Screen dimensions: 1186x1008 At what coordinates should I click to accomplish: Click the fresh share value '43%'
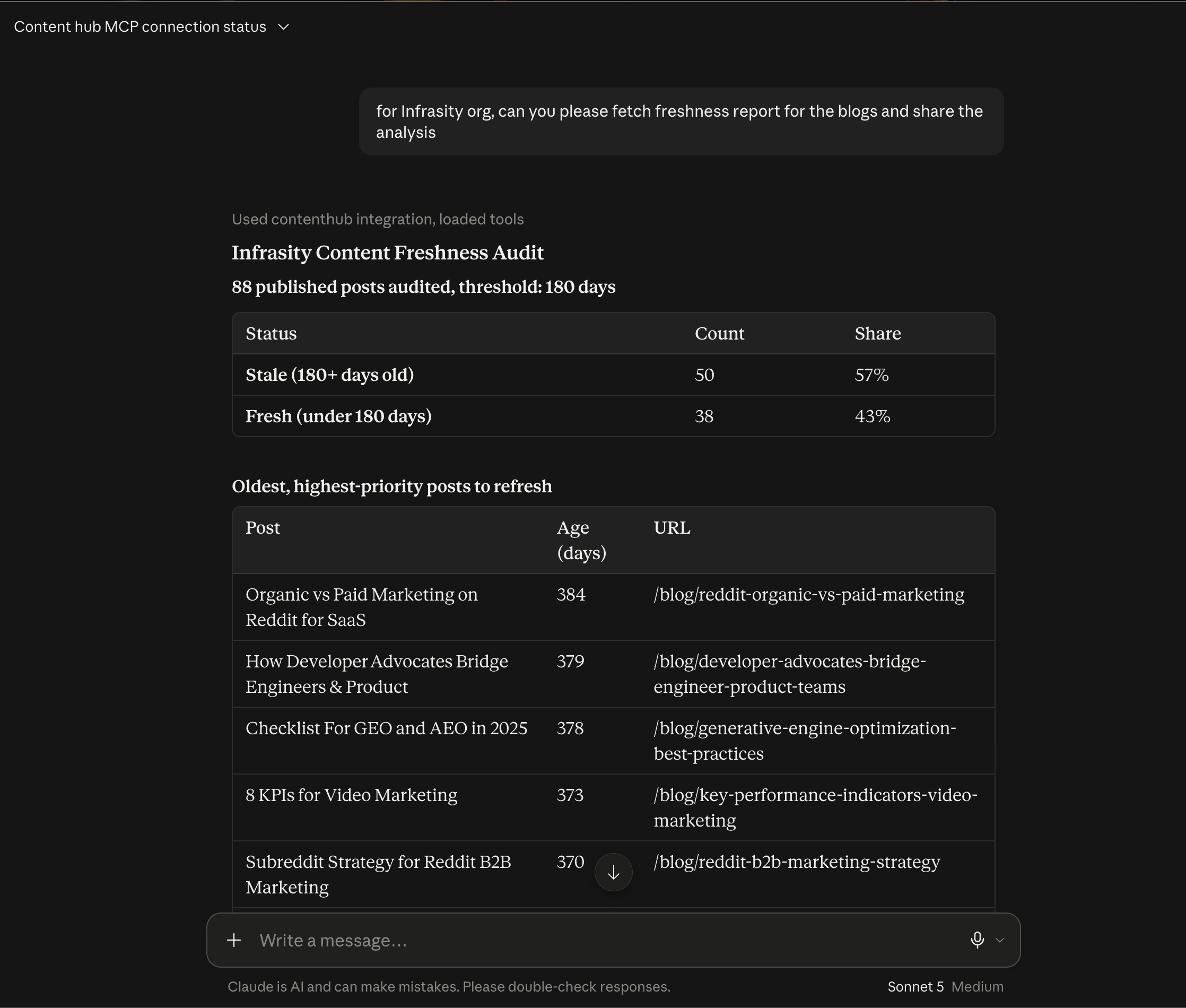click(x=873, y=416)
